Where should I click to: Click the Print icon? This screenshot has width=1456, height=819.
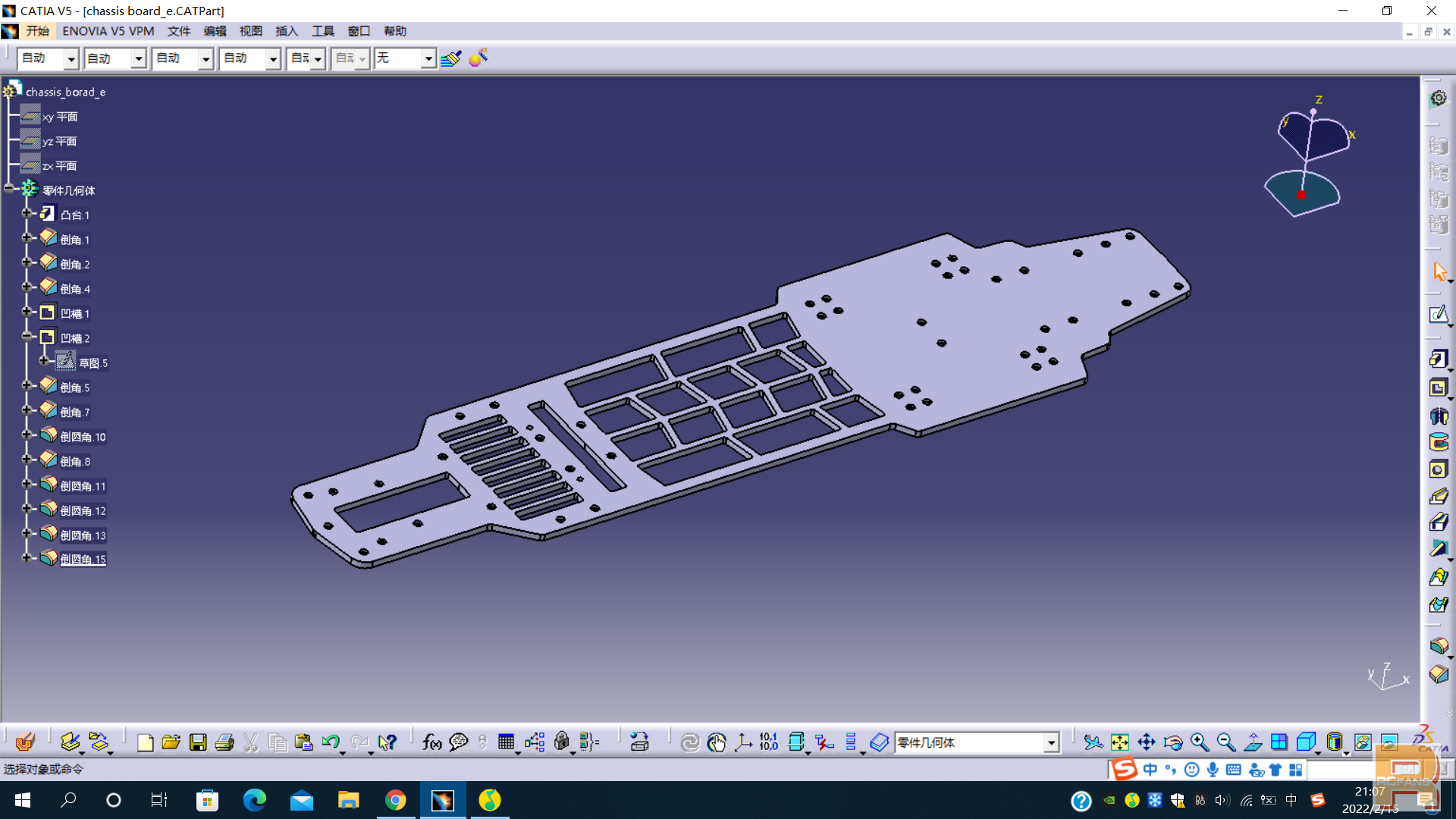point(224,742)
